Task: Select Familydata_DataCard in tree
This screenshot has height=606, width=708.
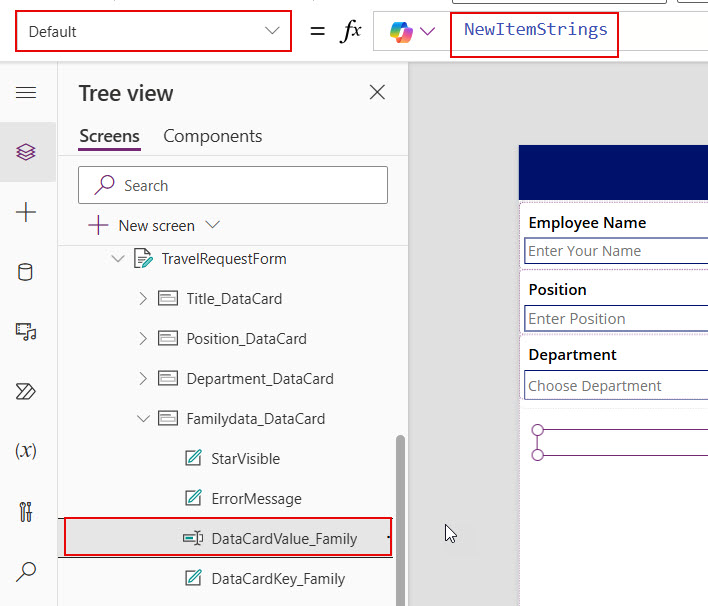Action: coord(256,419)
